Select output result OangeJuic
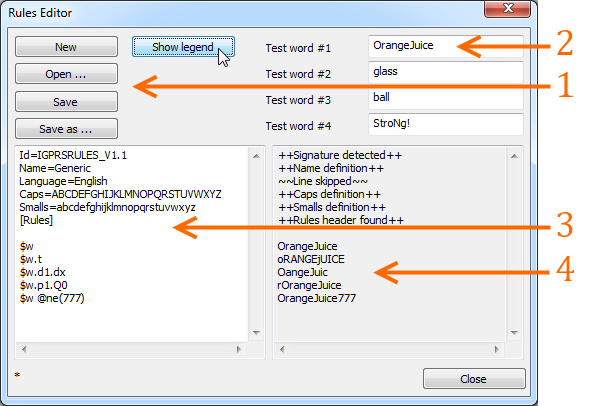 [x=303, y=272]
